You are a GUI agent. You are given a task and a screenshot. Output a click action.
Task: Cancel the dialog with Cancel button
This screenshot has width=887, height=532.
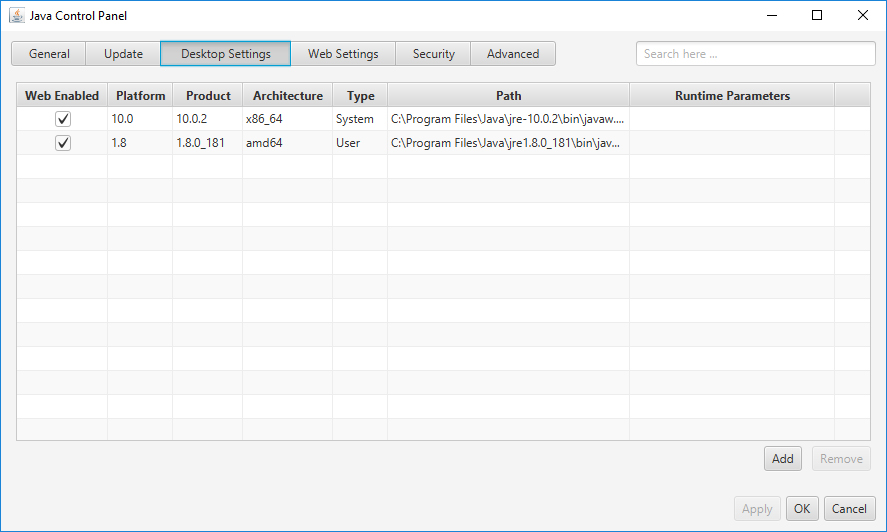pos(849,509)
